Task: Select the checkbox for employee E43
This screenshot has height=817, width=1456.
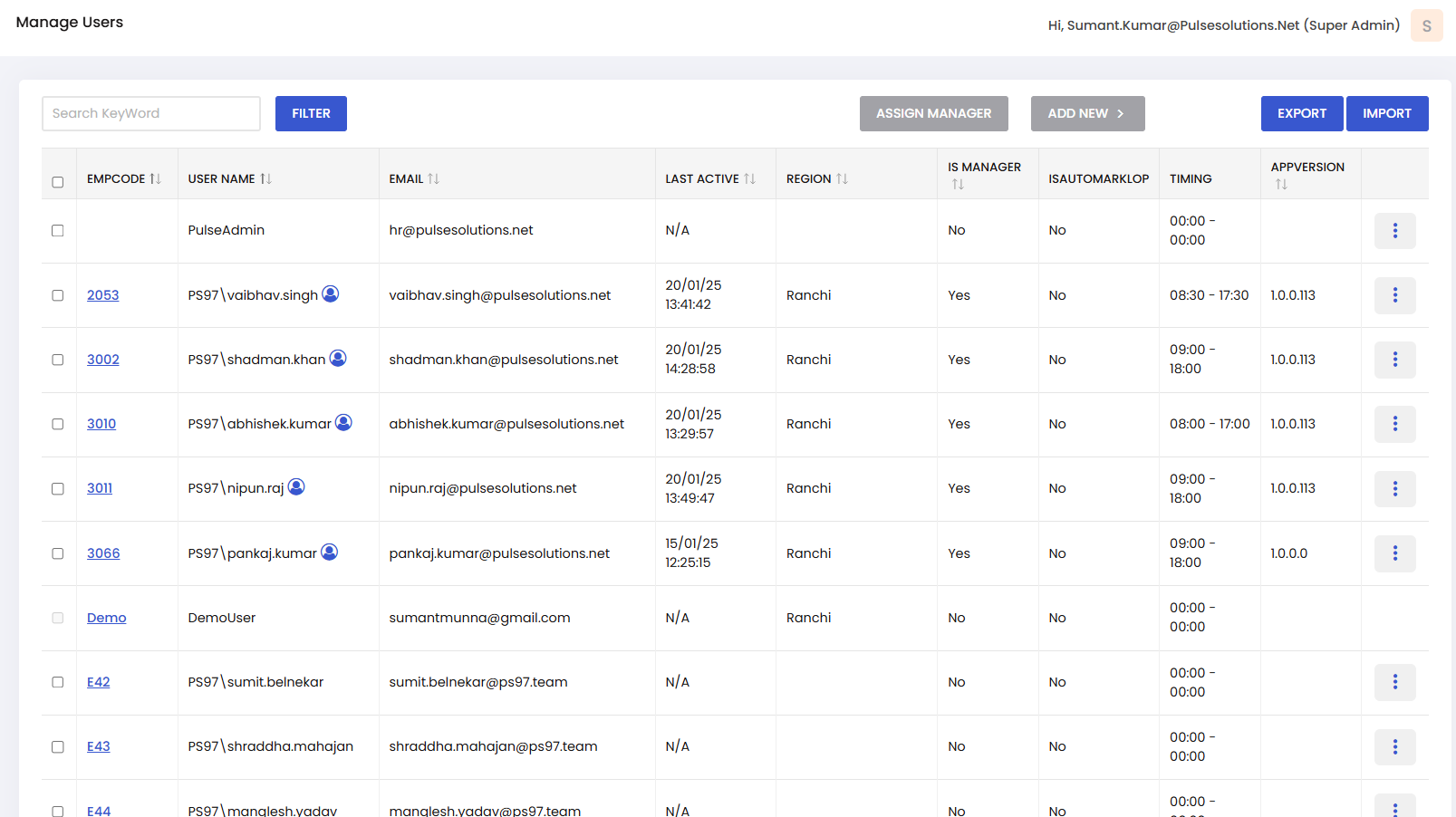Action: (58, 747)
